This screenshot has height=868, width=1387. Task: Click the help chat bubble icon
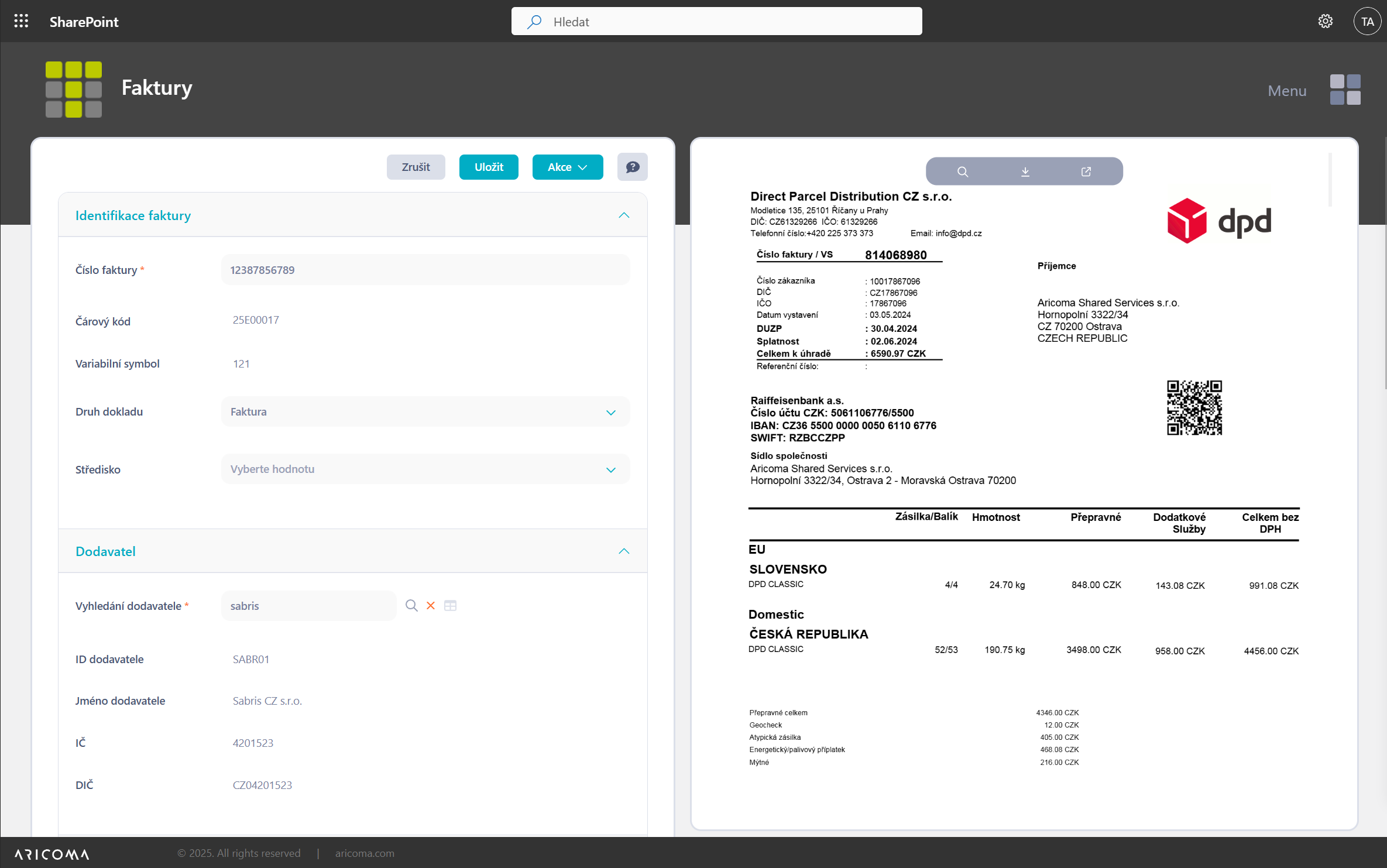pos(633,167)
